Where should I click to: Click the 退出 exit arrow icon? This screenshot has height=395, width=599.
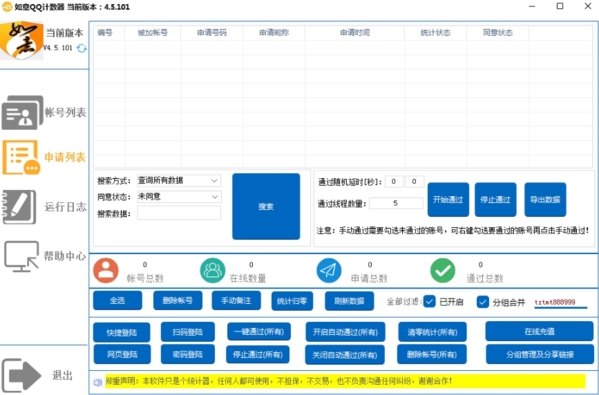(21, 375)
